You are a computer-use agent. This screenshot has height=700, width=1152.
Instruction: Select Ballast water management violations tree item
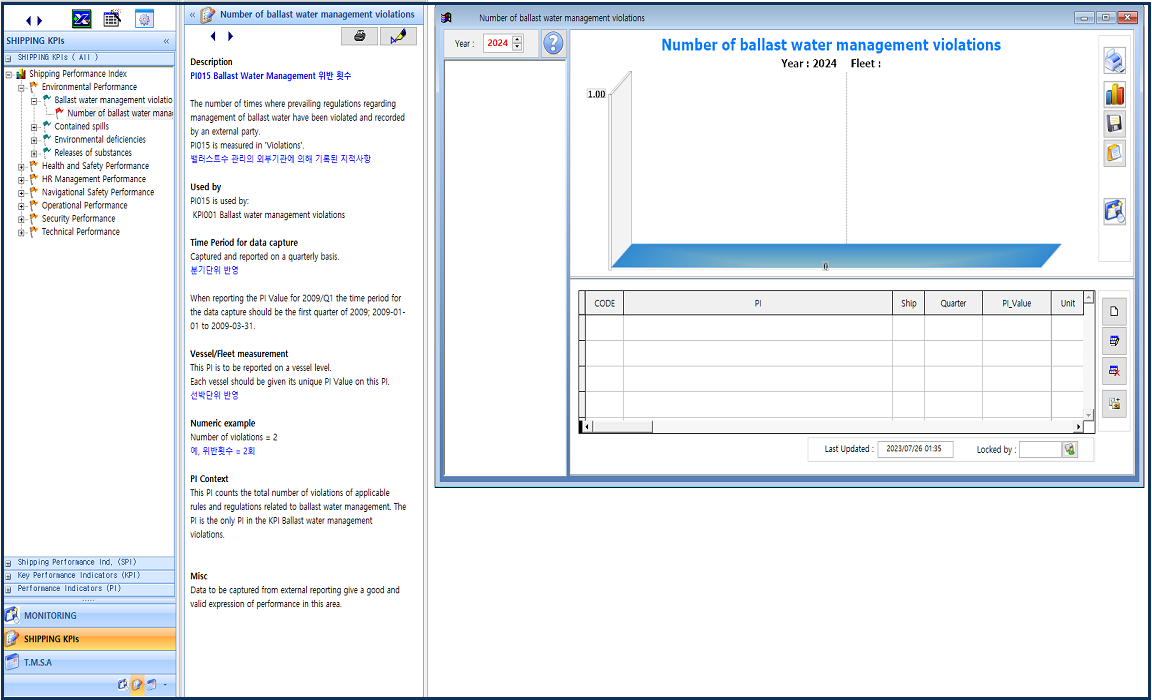(113, 100)
